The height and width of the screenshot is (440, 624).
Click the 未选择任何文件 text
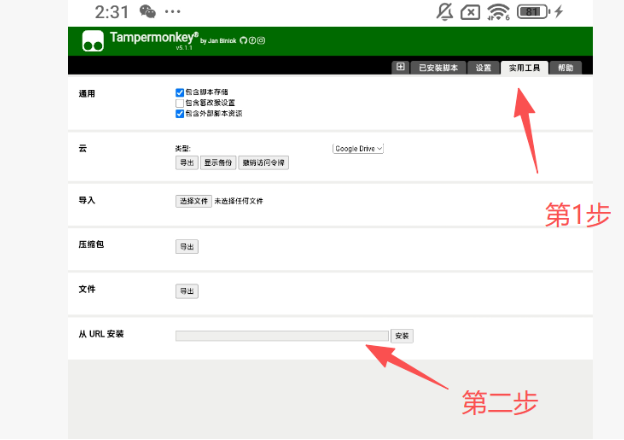(x=239, y=201)
